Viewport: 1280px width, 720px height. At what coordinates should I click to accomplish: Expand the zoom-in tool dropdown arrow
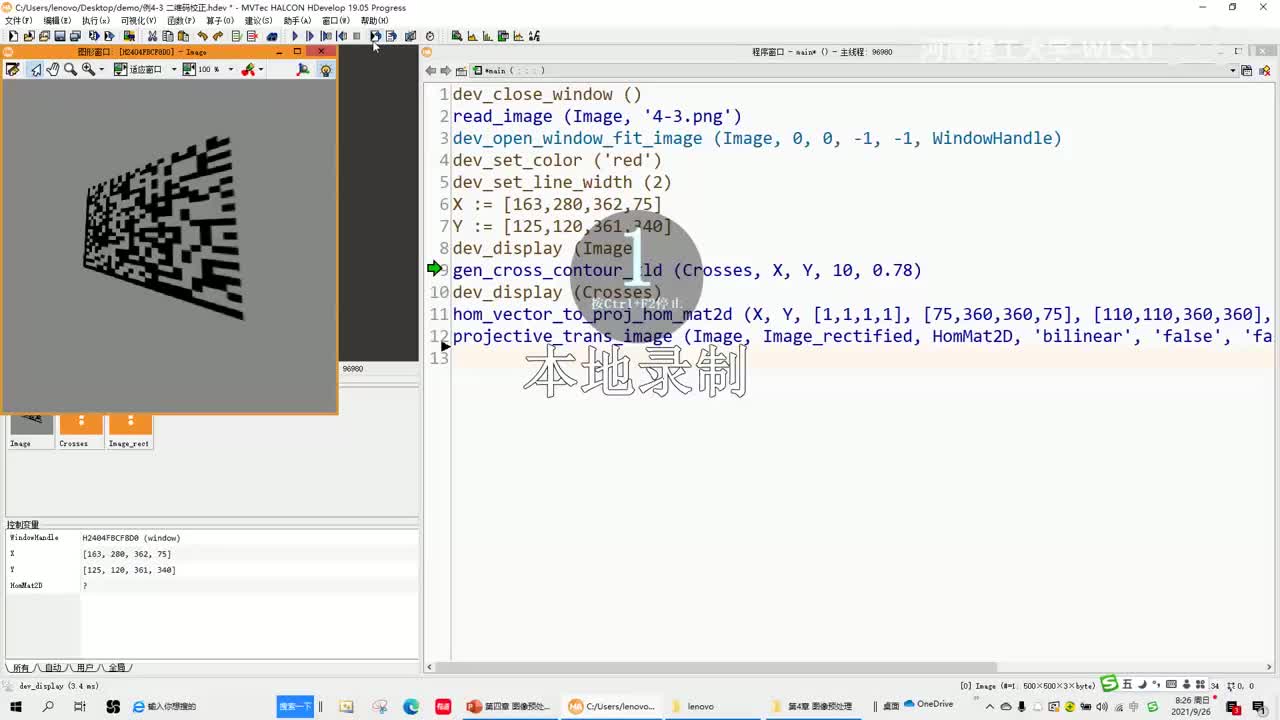(x=101, y=69)
